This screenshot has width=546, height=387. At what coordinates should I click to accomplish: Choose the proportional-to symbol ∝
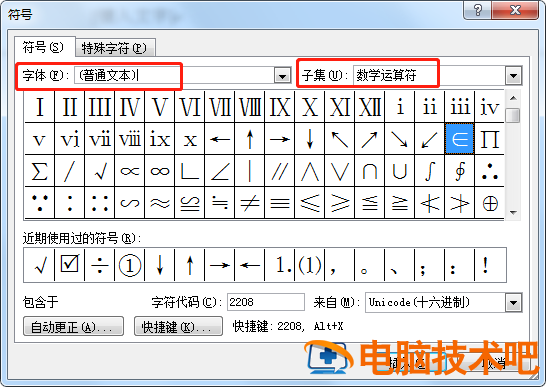tap(130, 171)
